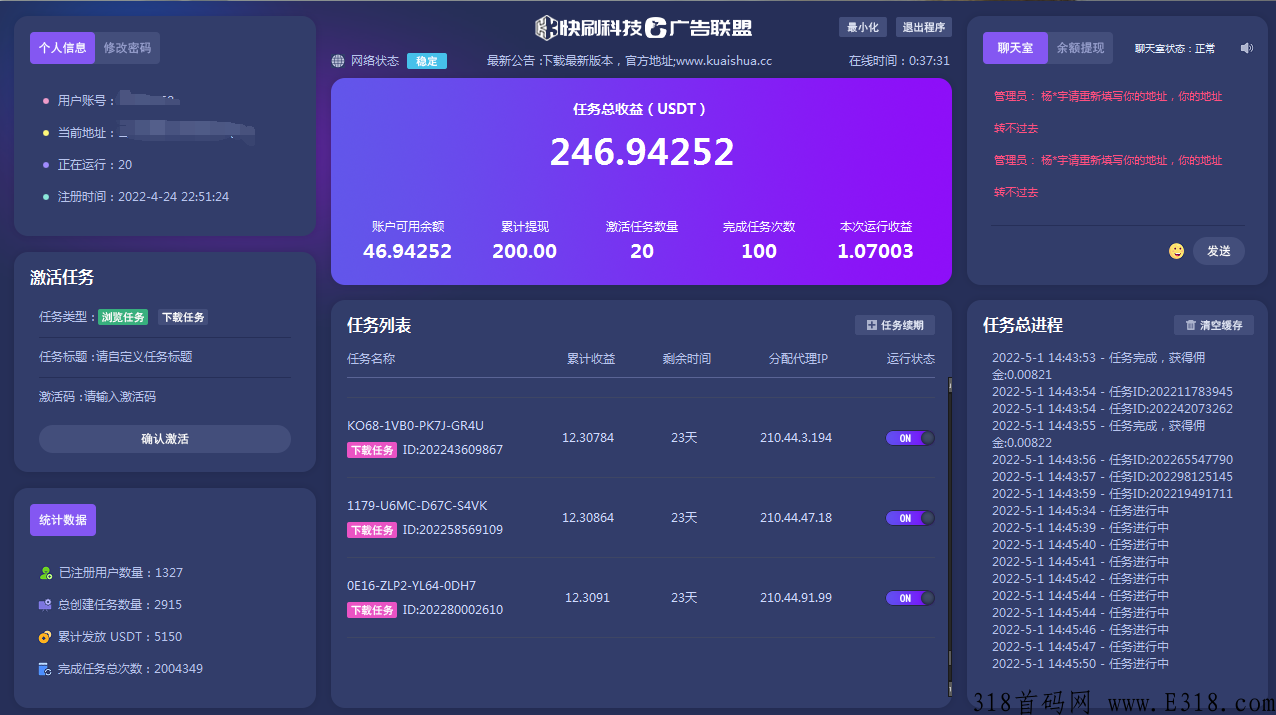Click task name 0E16-ZLP2-YL64-0DH7
Screen dimensions: 1276x715
pyautogui.click(x=411, y=586)
